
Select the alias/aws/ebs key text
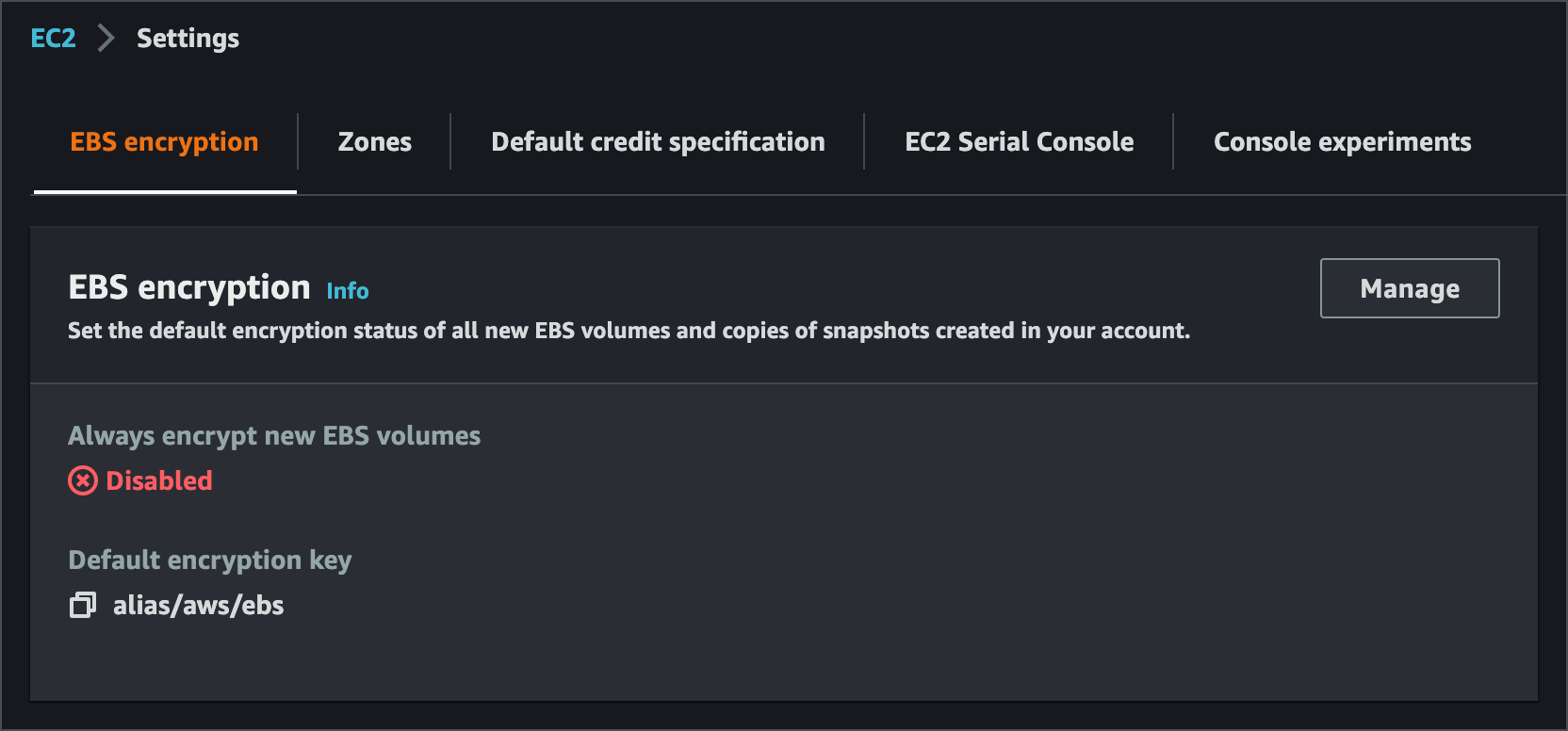(199, 604)
